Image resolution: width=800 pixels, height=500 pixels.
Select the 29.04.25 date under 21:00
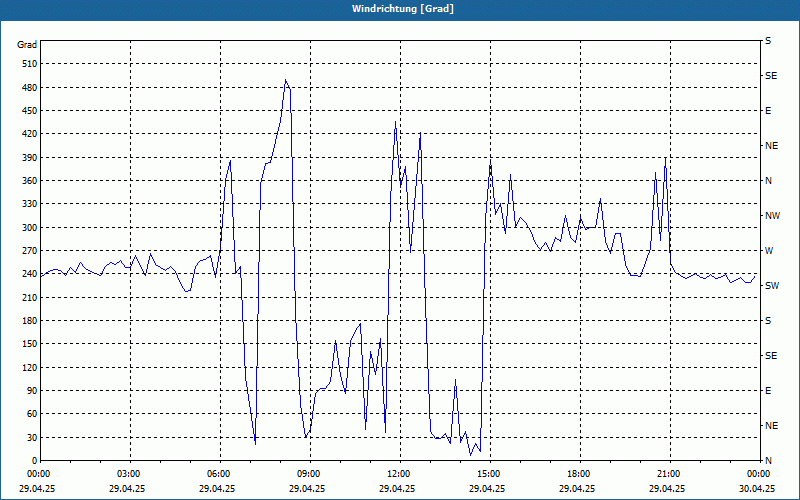[x=667, y=488]
